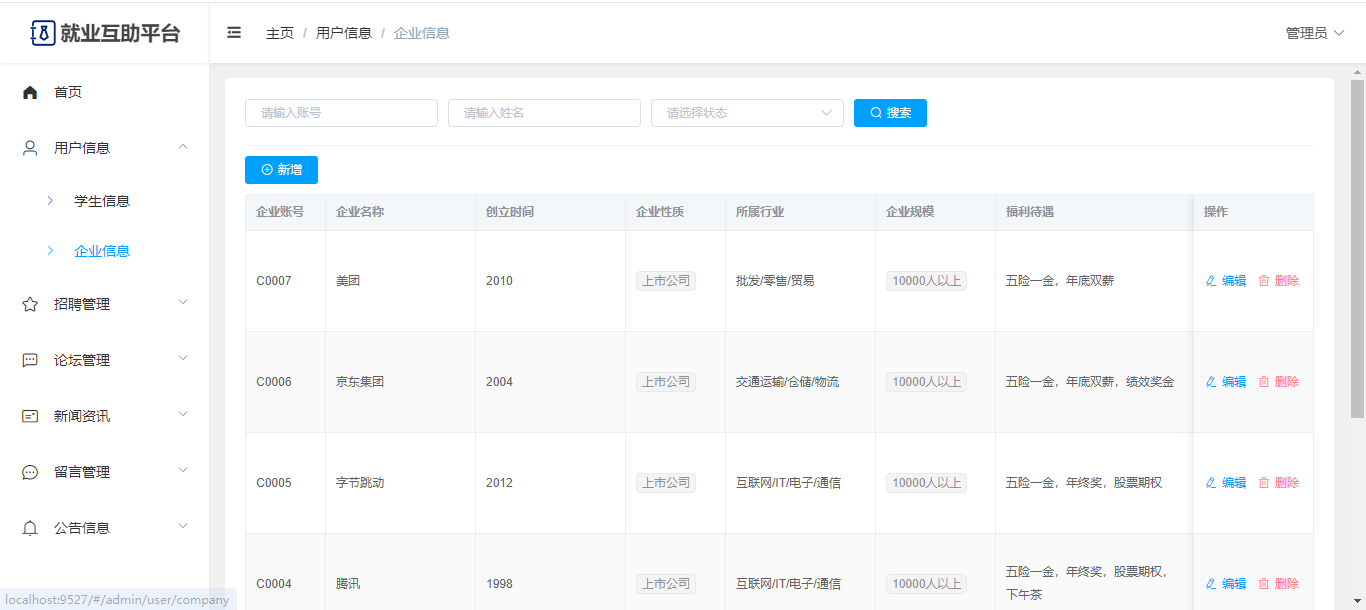Select 学生信息 in the sidebar
The height and width of the screenshot is (610, 1366).
tap(102, 201)
